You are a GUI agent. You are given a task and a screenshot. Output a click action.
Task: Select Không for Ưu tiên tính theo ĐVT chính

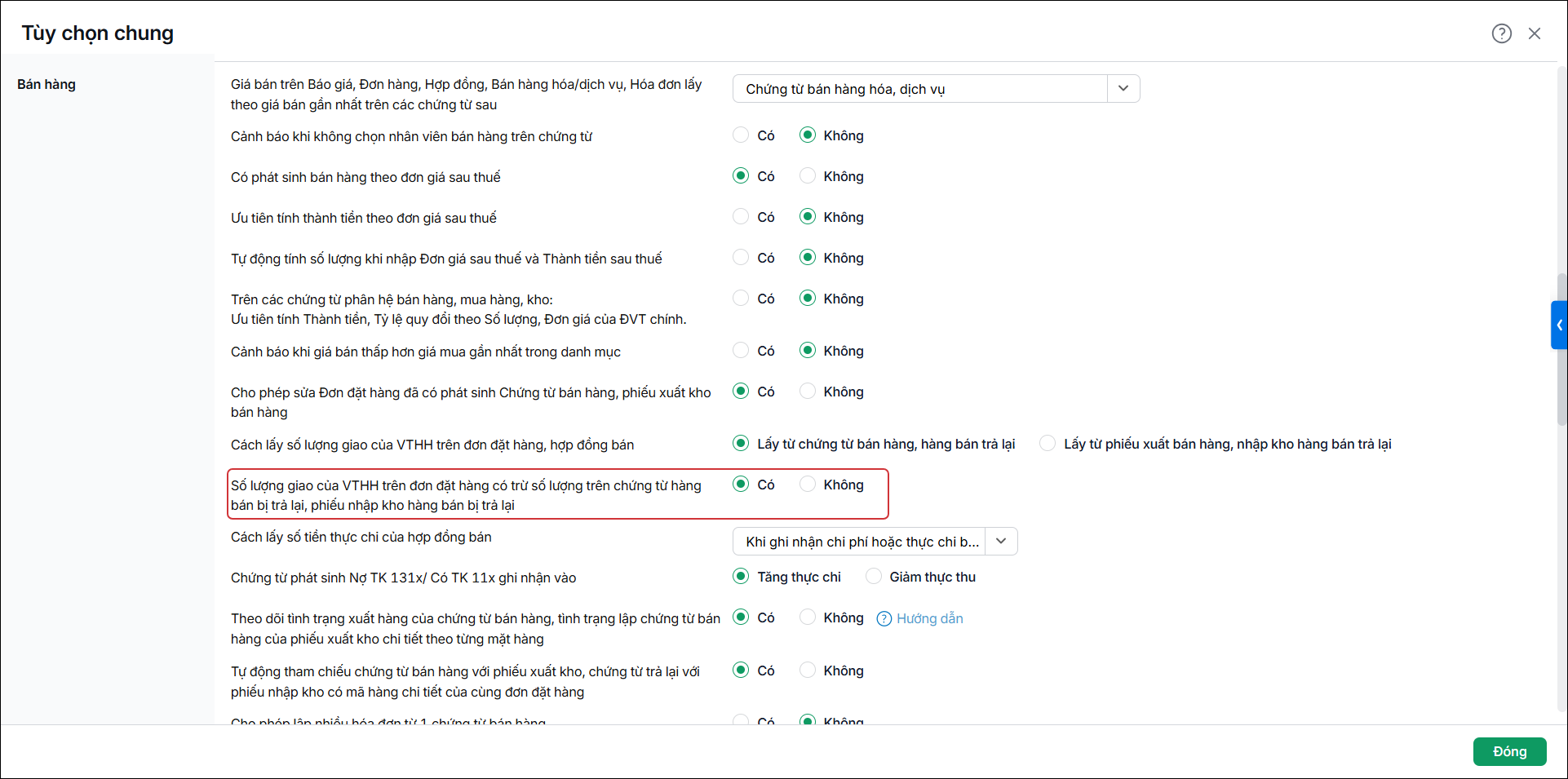808,299
